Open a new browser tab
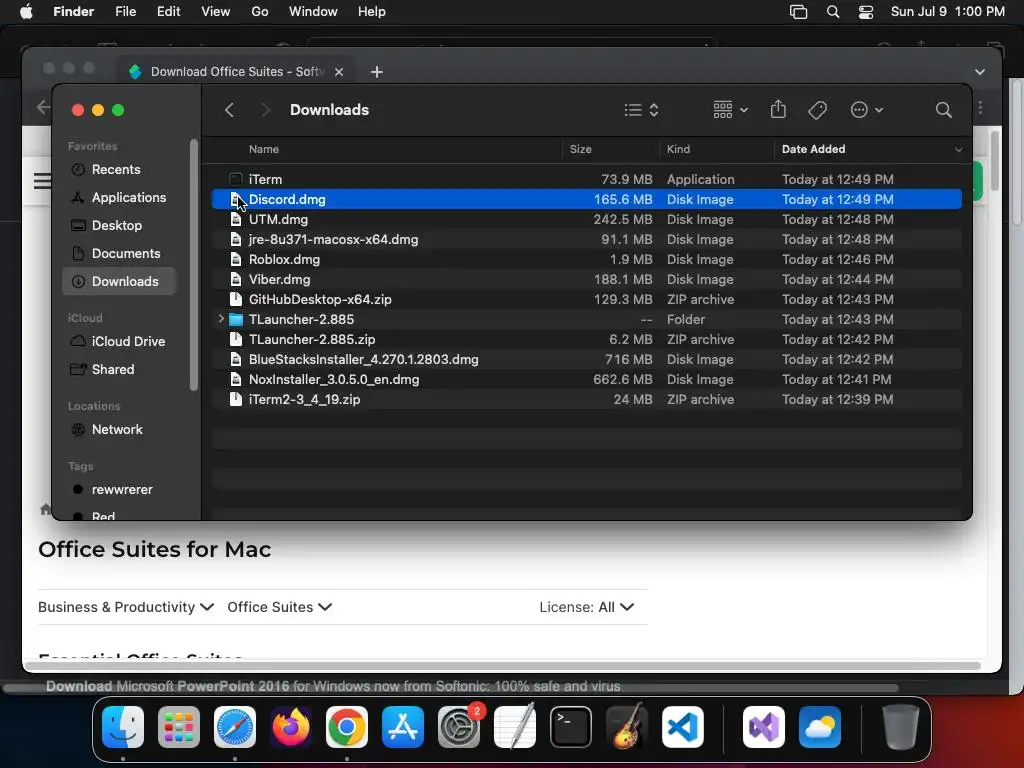Image resolution: width=1024 pixels, height=768 pixels. coord(377,72)
